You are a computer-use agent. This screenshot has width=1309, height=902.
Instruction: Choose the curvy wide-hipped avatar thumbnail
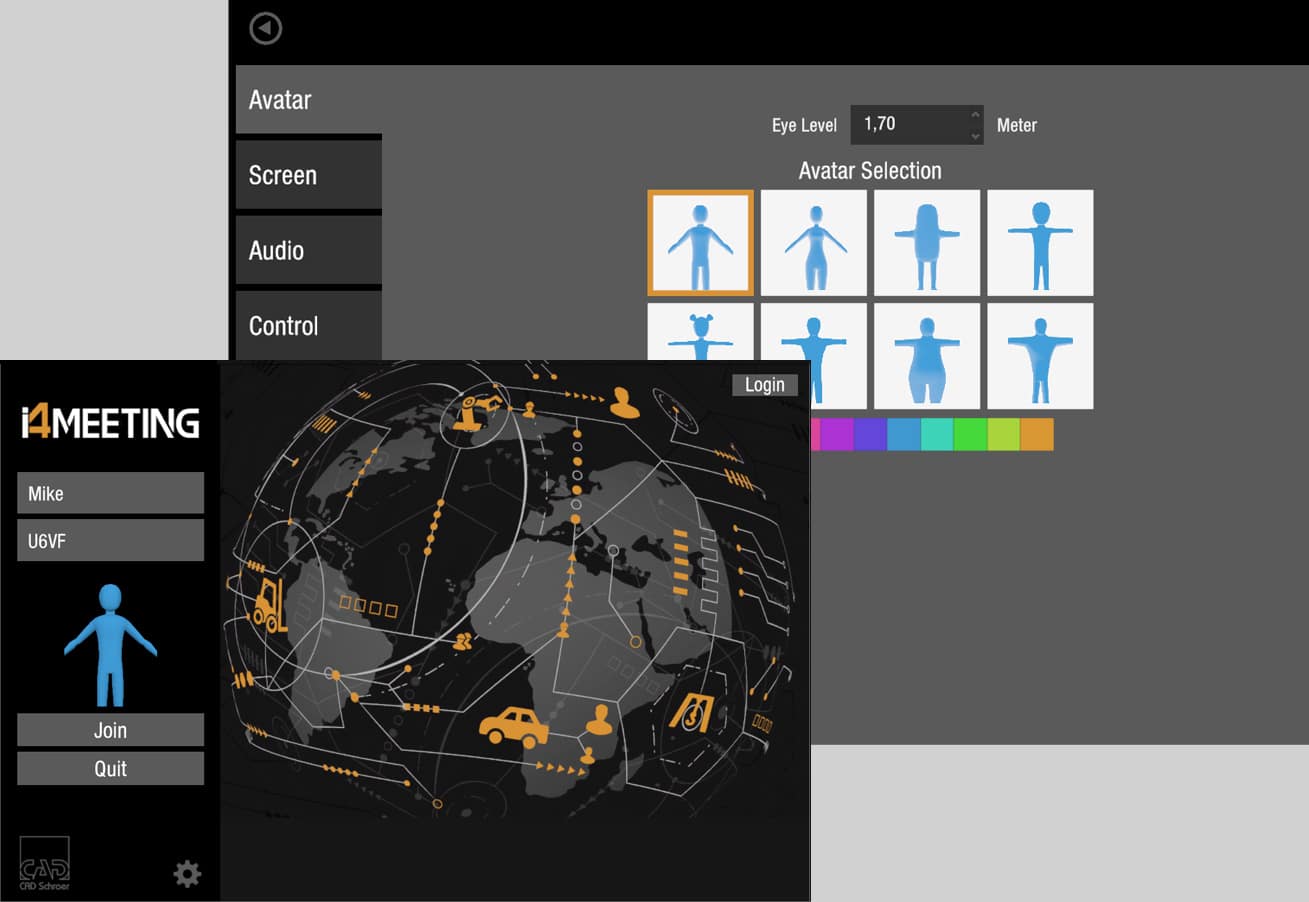tap(927, 356)
